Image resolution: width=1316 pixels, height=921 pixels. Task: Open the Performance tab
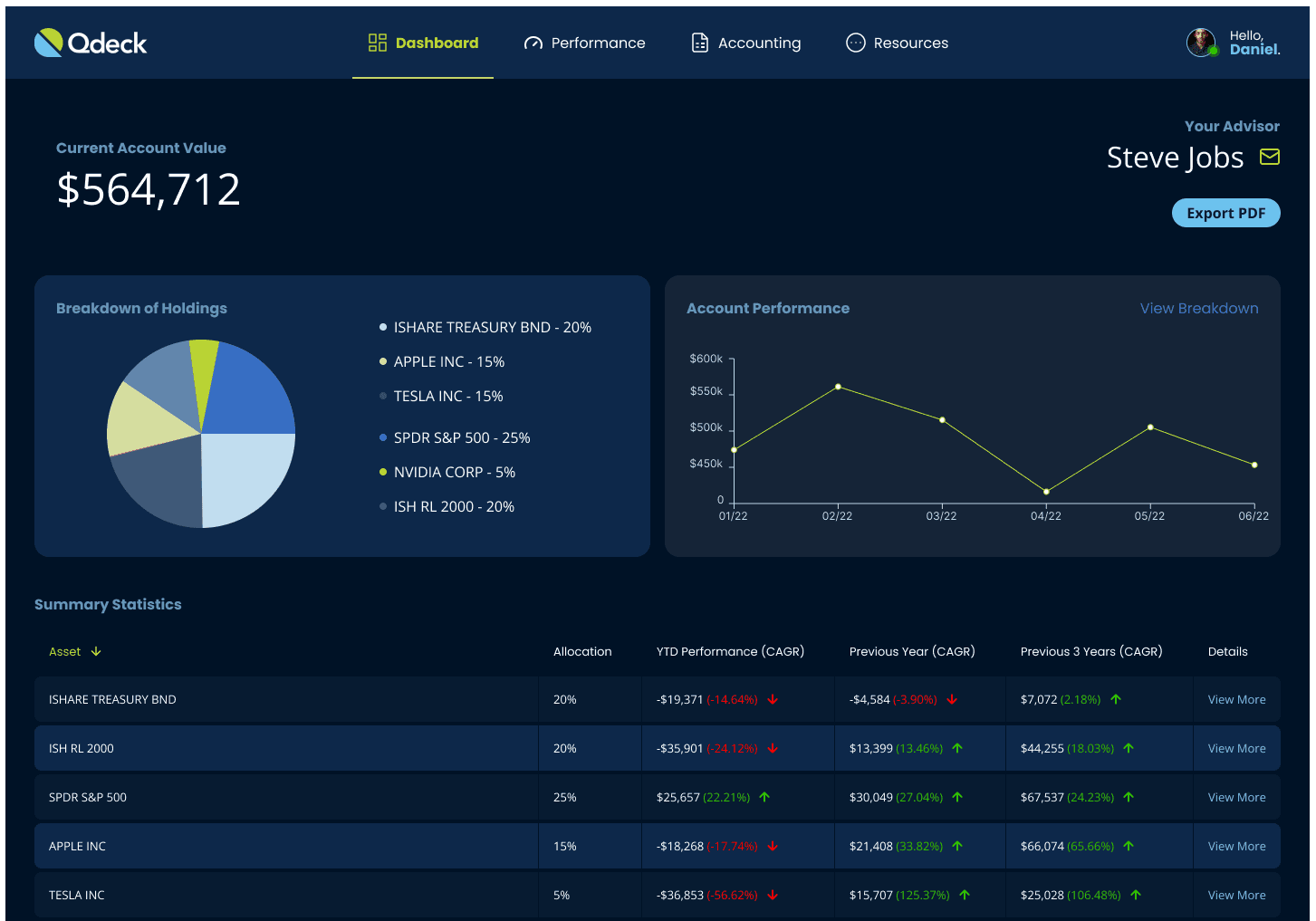point(584,43)
